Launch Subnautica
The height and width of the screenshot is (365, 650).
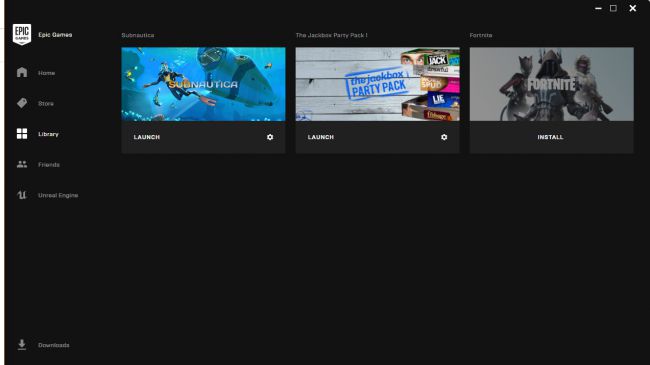tap(147, 137)
